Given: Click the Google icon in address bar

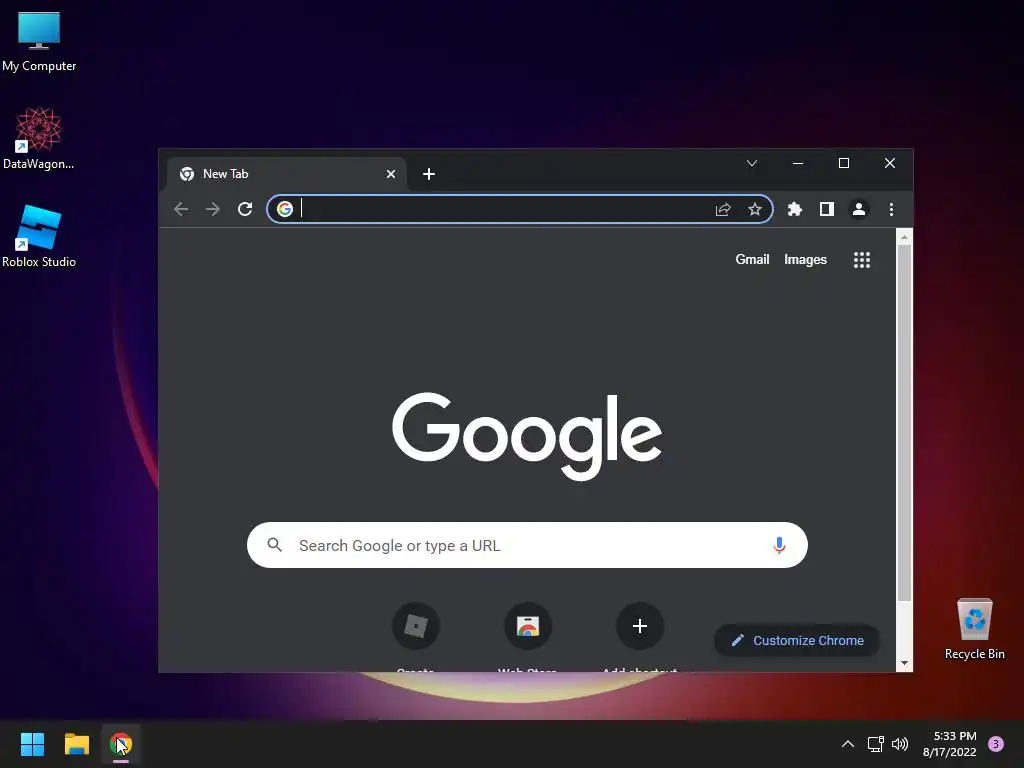Looking at the screenshot, I should pos(285,209).
